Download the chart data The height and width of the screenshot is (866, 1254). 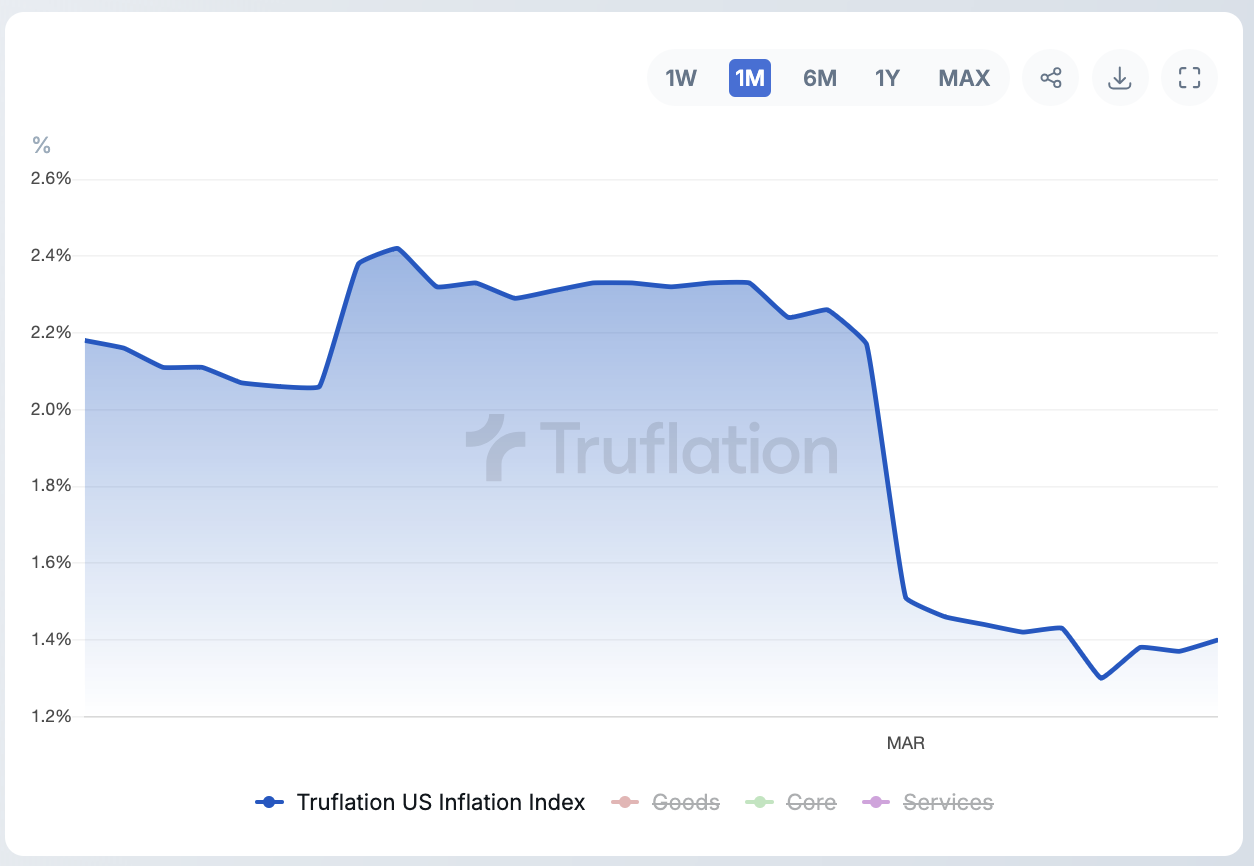coord(1120,78)
